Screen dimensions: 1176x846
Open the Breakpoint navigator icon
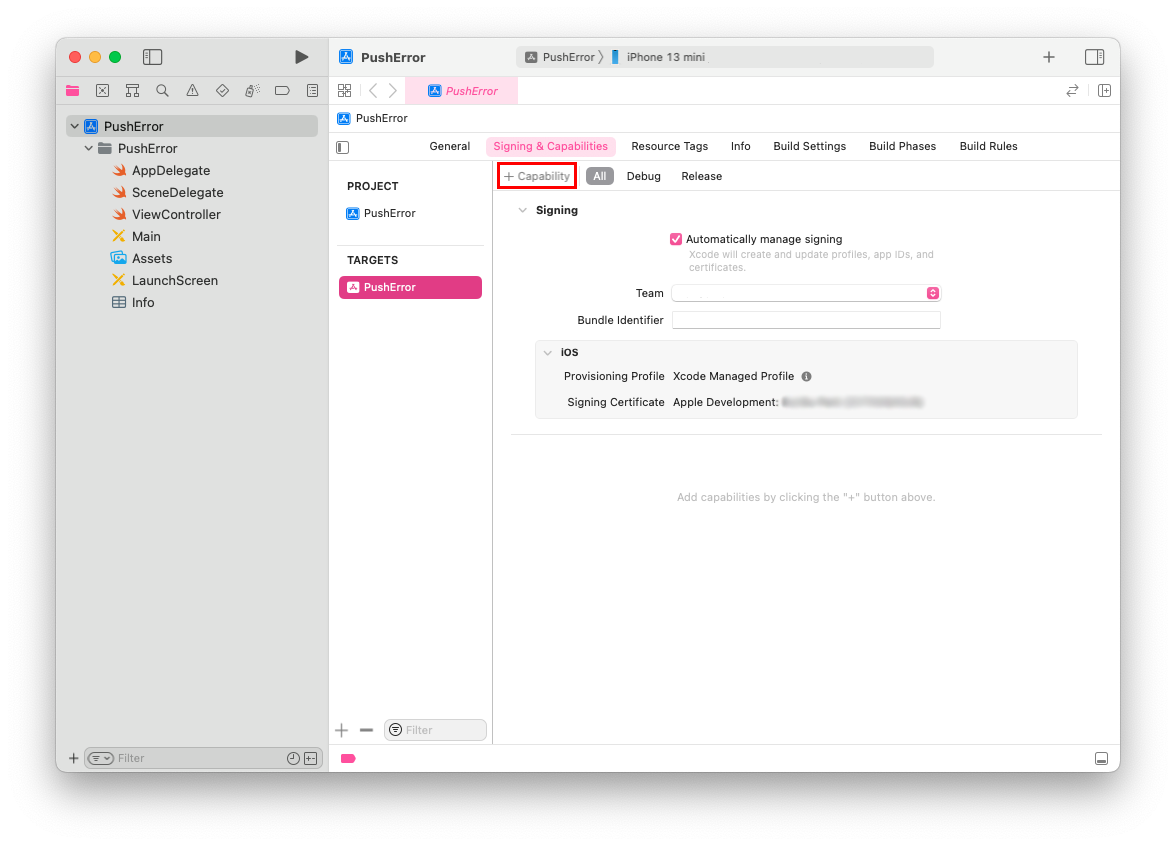point(282,91)
